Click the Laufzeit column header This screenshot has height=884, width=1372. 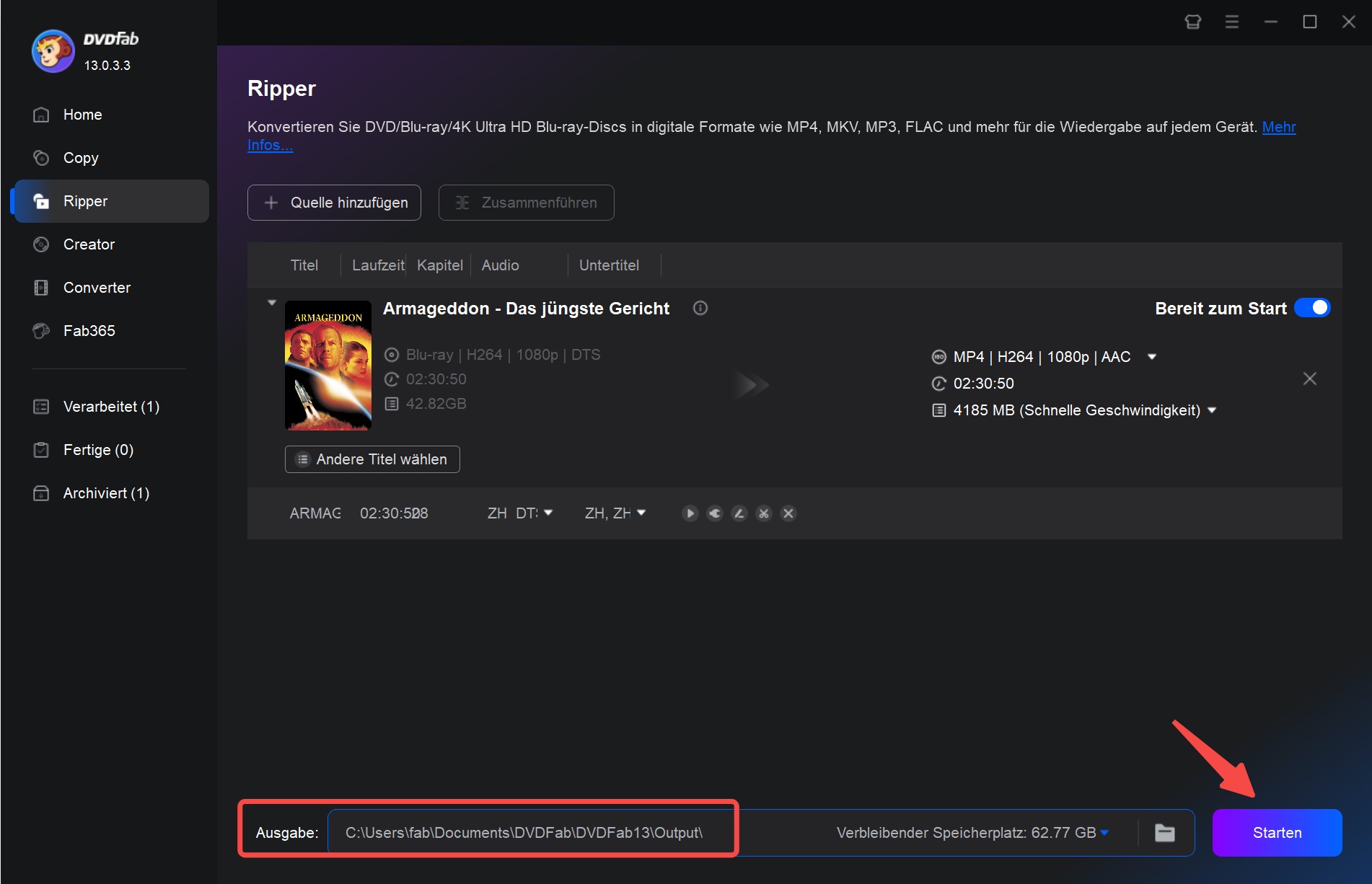point(378,265)
